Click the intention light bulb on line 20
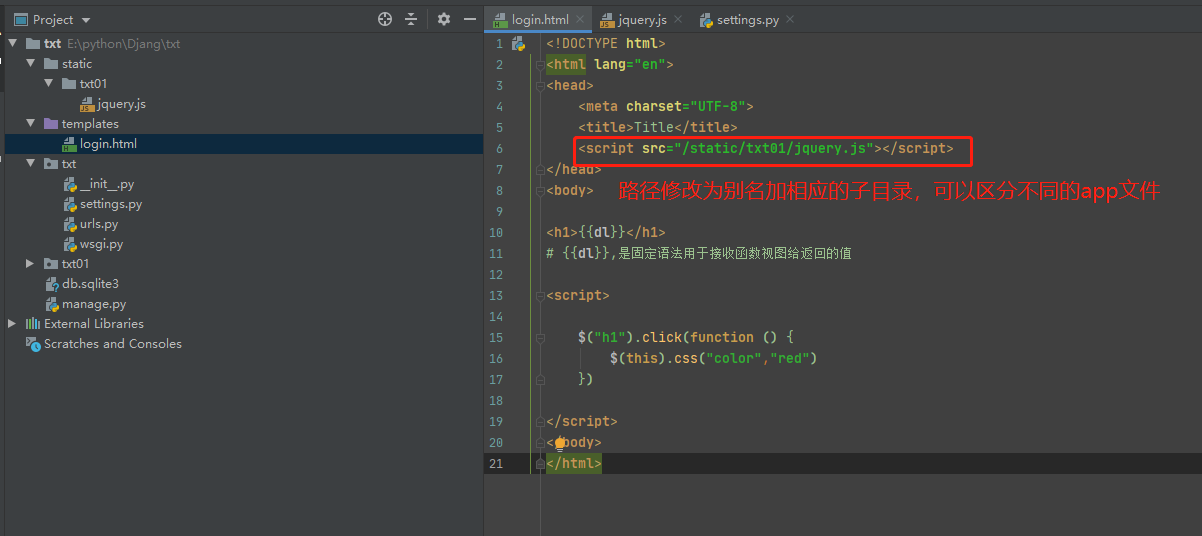 click(561, 442)
